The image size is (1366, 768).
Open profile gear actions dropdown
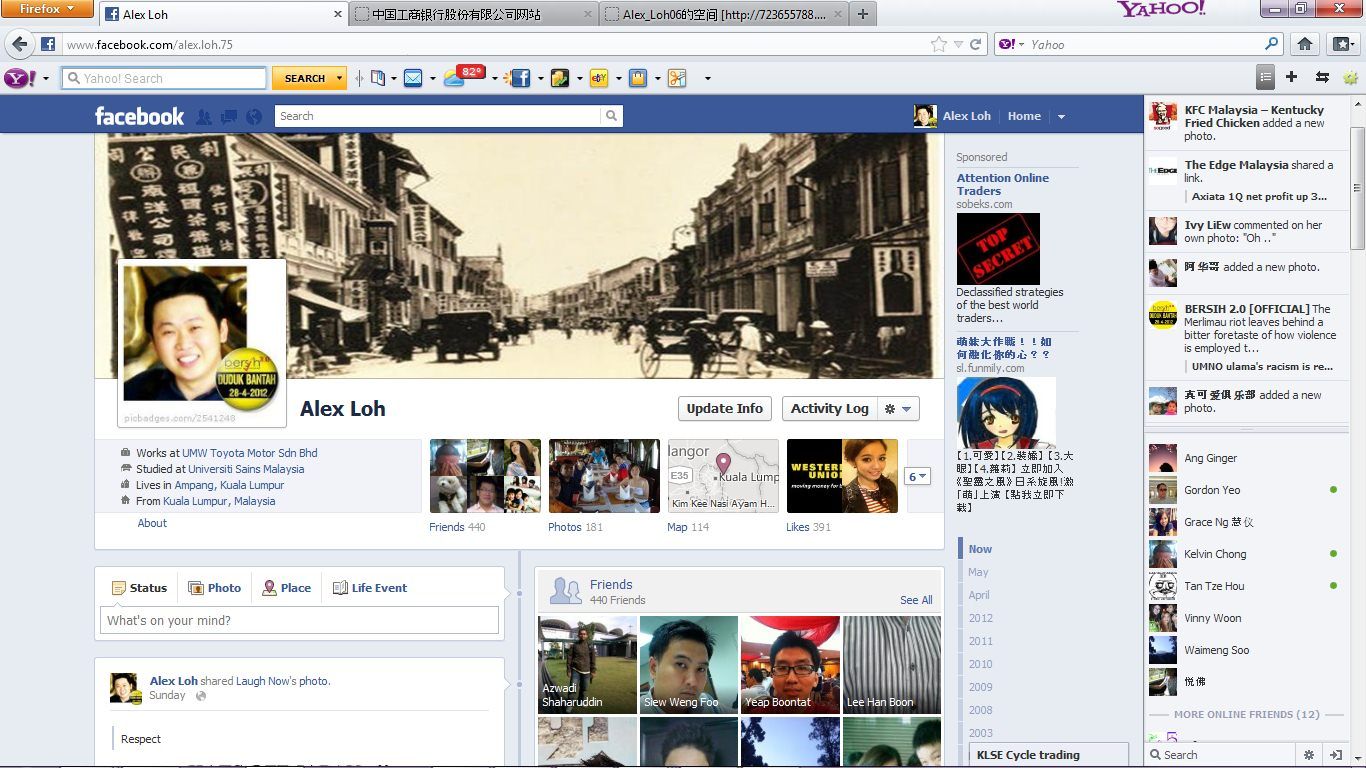(x=897, y=409)
